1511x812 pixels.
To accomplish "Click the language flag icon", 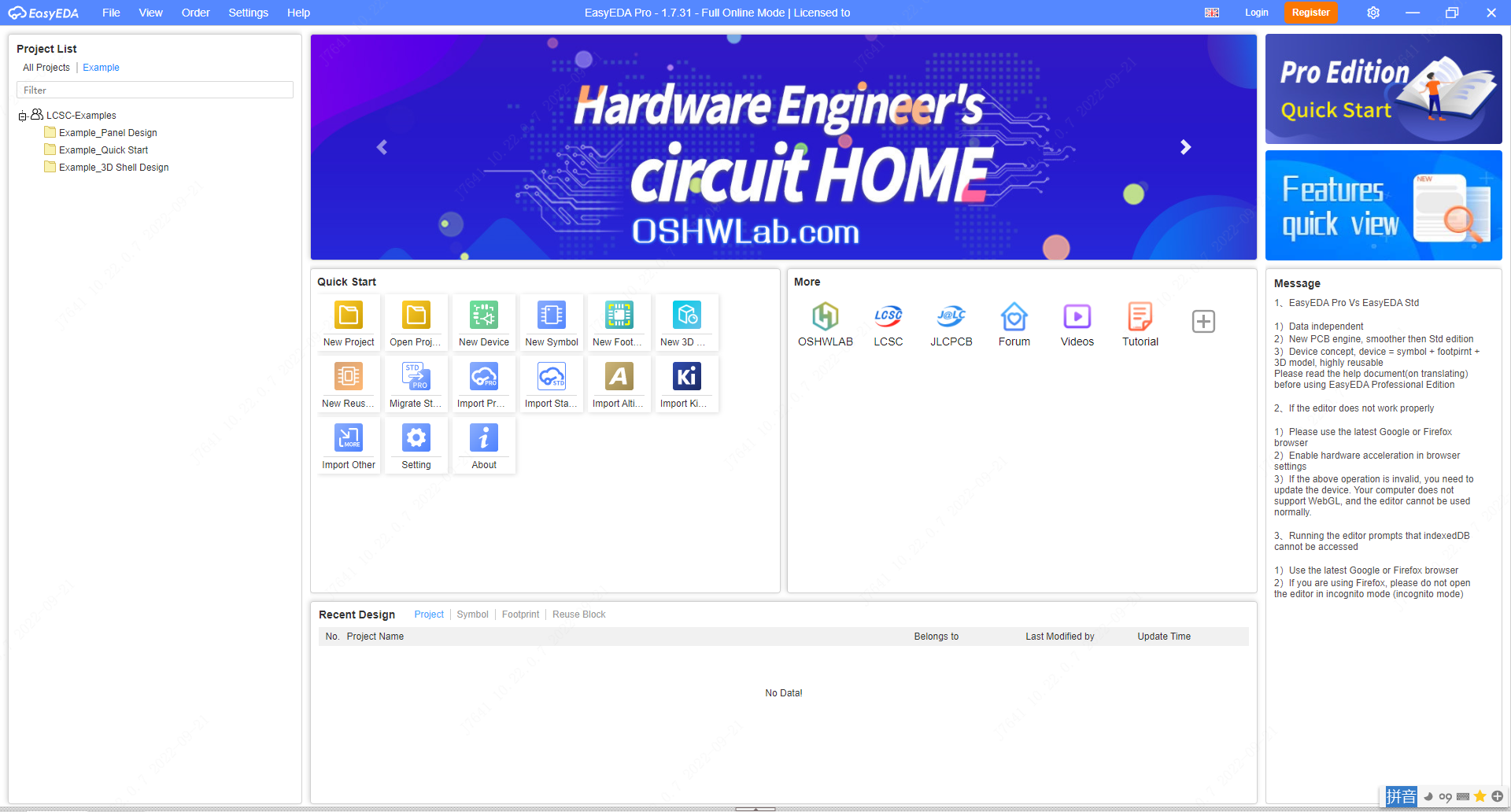I will tap(1212, 13).
